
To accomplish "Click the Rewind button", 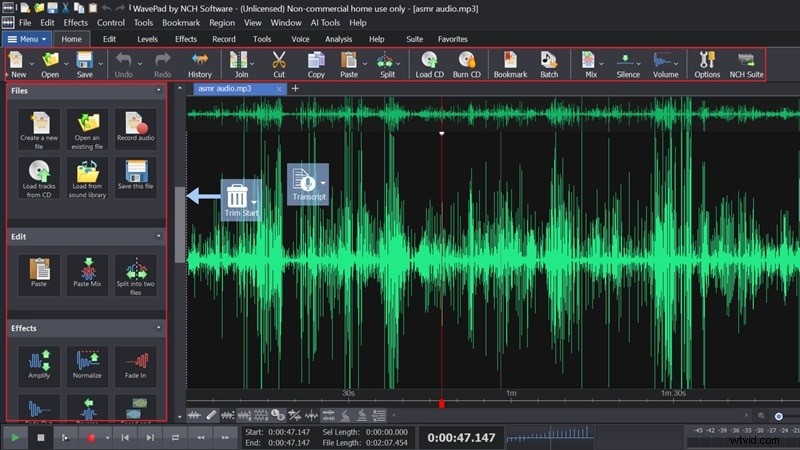I will coord(201,438).
